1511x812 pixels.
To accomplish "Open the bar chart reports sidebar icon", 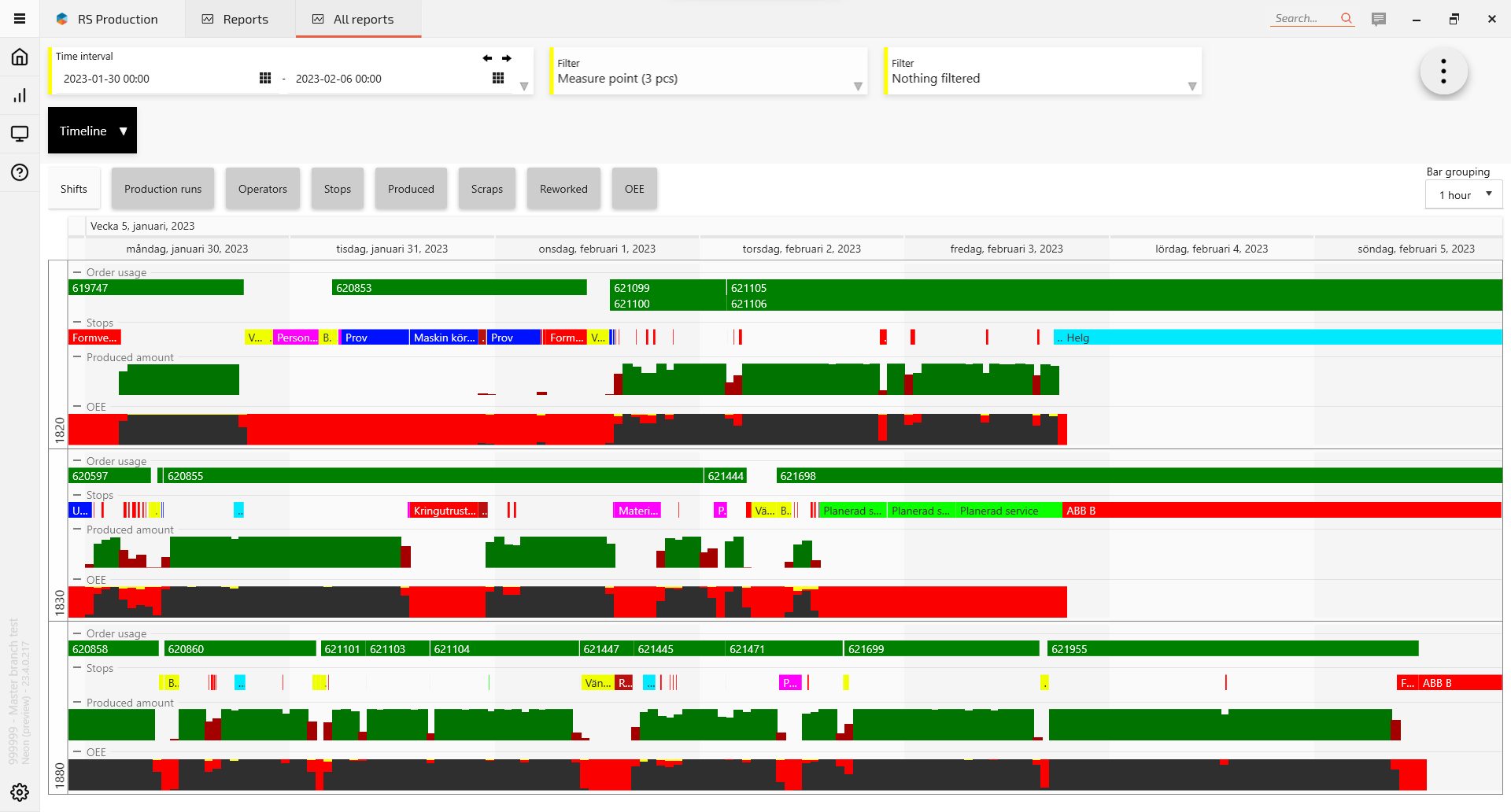I will click(x=20, y=95).
